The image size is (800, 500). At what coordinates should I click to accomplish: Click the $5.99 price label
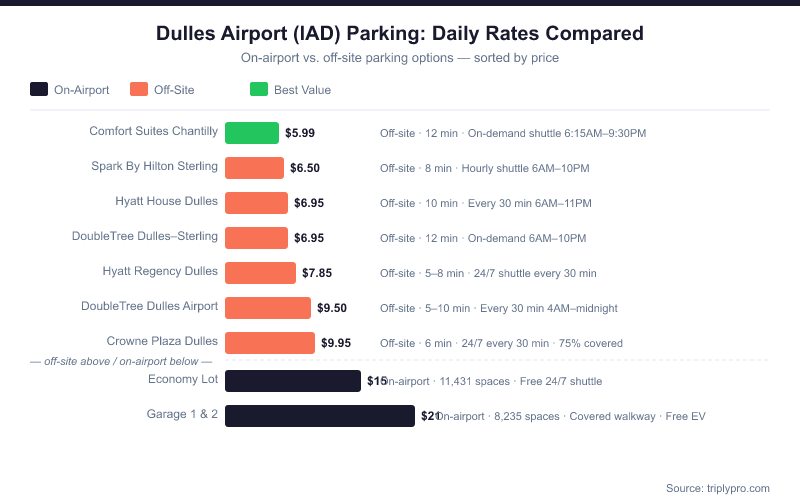pyautogui.click(x=300, y=133)
